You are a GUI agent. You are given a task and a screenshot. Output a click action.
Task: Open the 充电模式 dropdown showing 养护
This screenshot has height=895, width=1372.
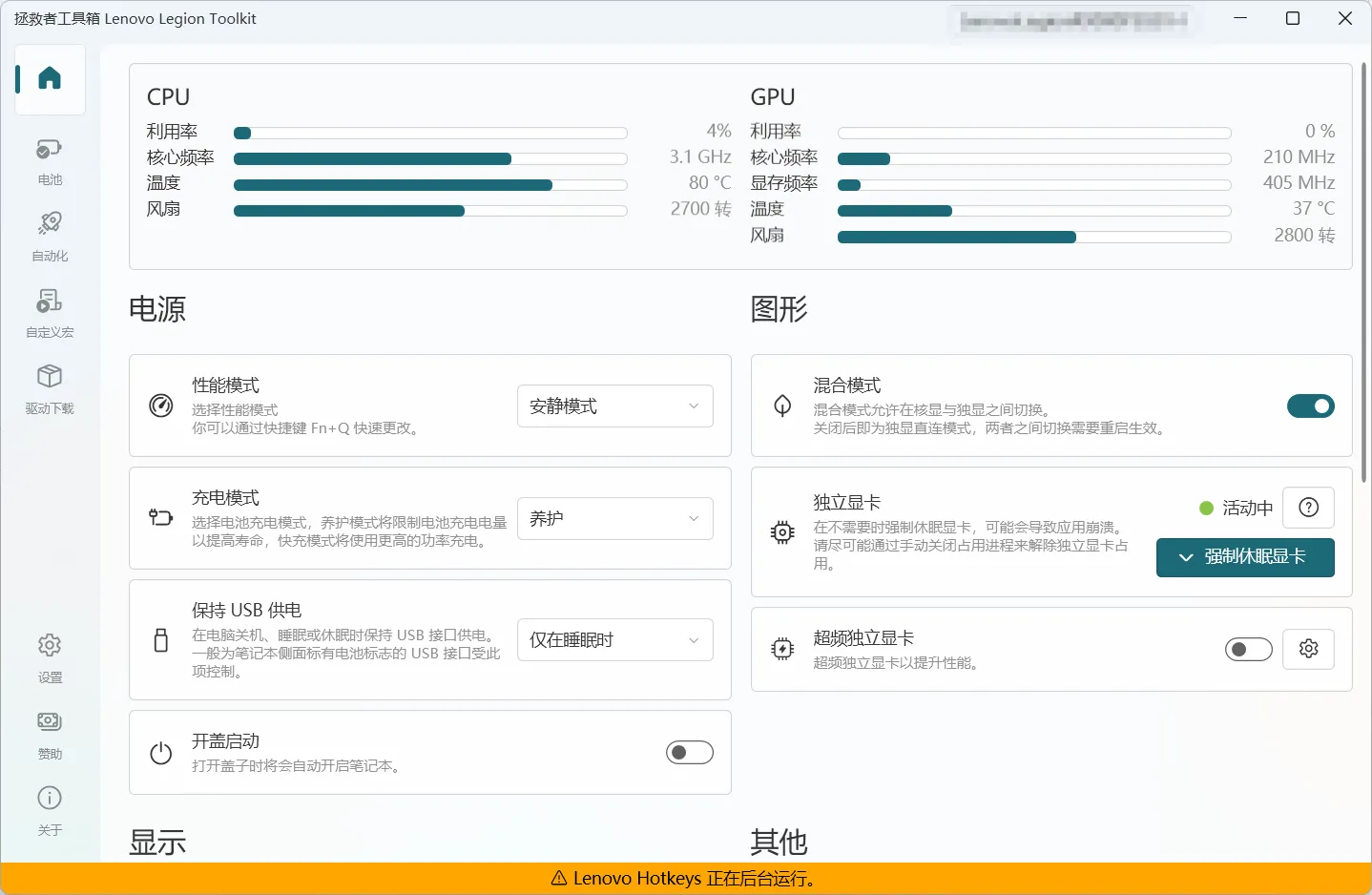point(614,519)
